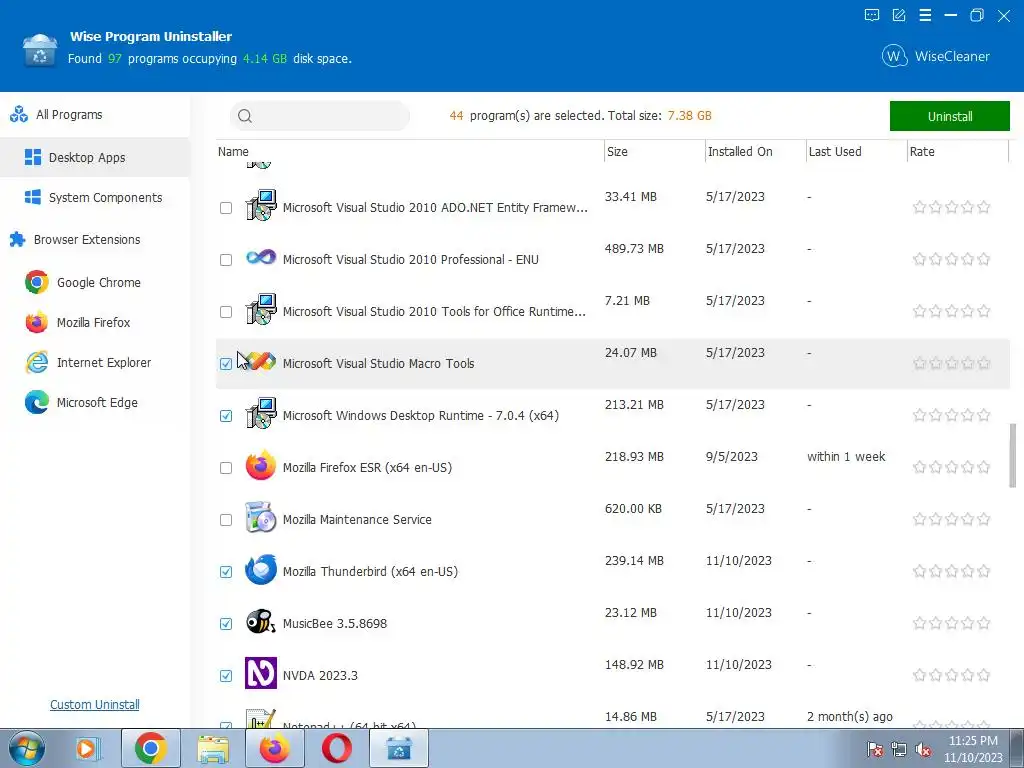Sort list by Last Used column
The width and height of the screenshot is (1024, 768).
pos(835,152)
